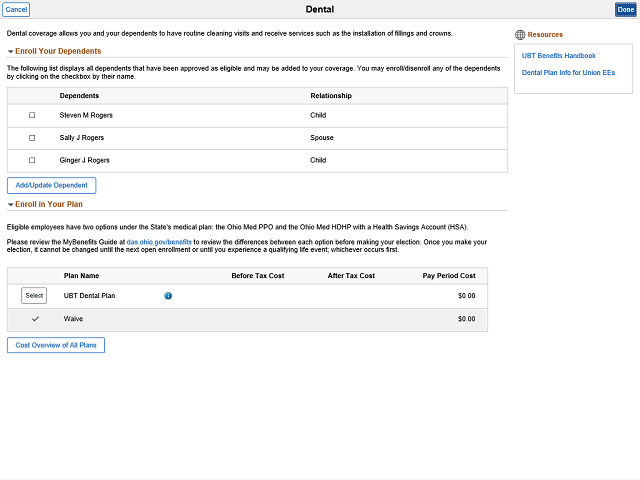The image size is (640, 480).
Task: Open Cost Overview of All Plans
Action: coord(56,345)
